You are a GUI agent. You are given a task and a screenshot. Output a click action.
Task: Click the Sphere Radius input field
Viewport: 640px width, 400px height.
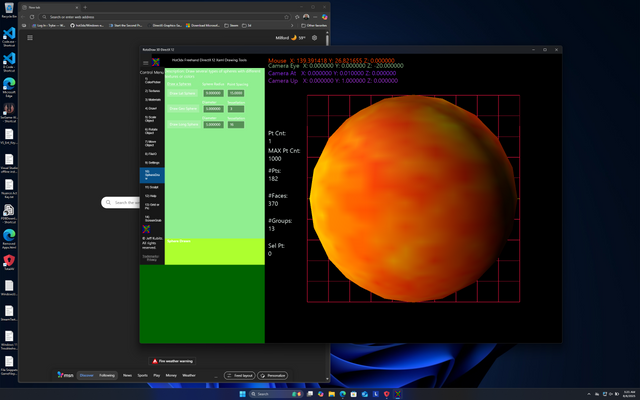click(213, 93)
